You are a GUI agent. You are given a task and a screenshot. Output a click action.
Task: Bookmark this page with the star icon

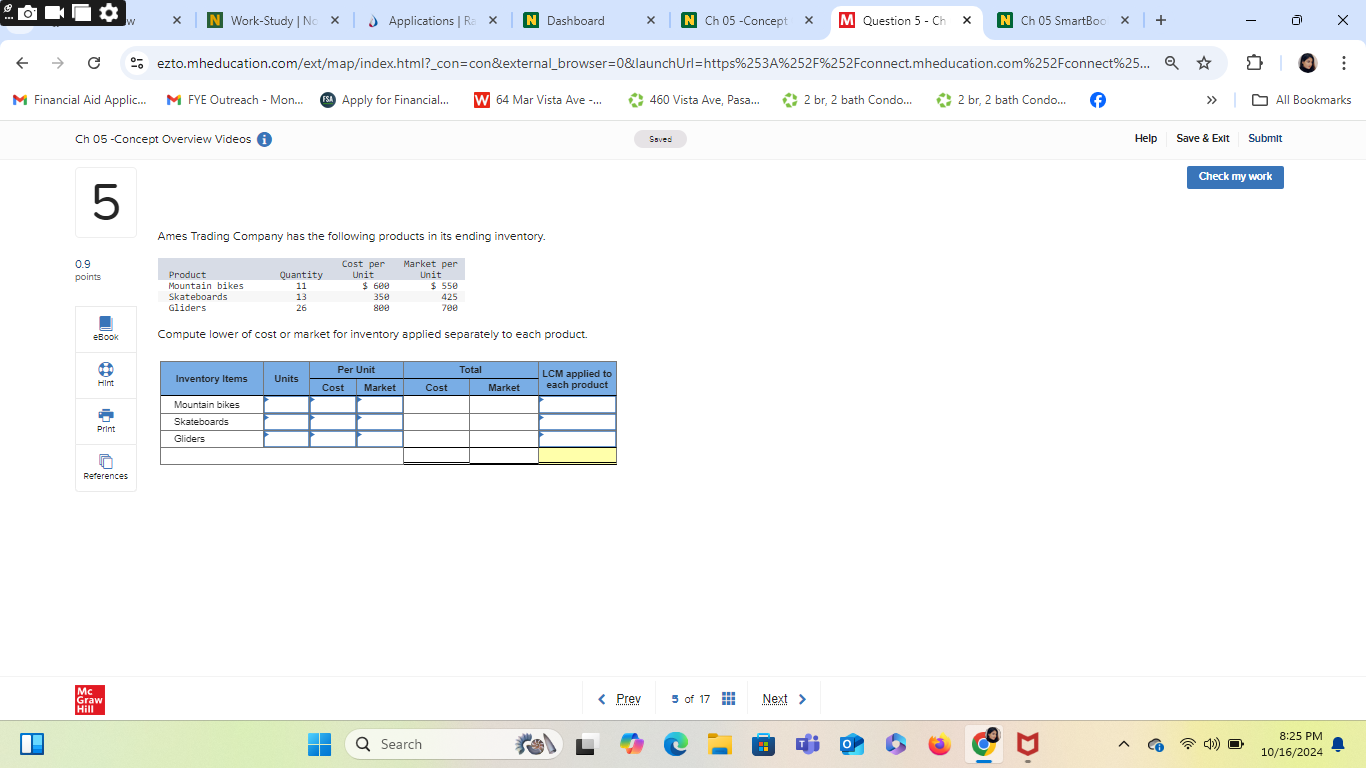point(1204,63)
